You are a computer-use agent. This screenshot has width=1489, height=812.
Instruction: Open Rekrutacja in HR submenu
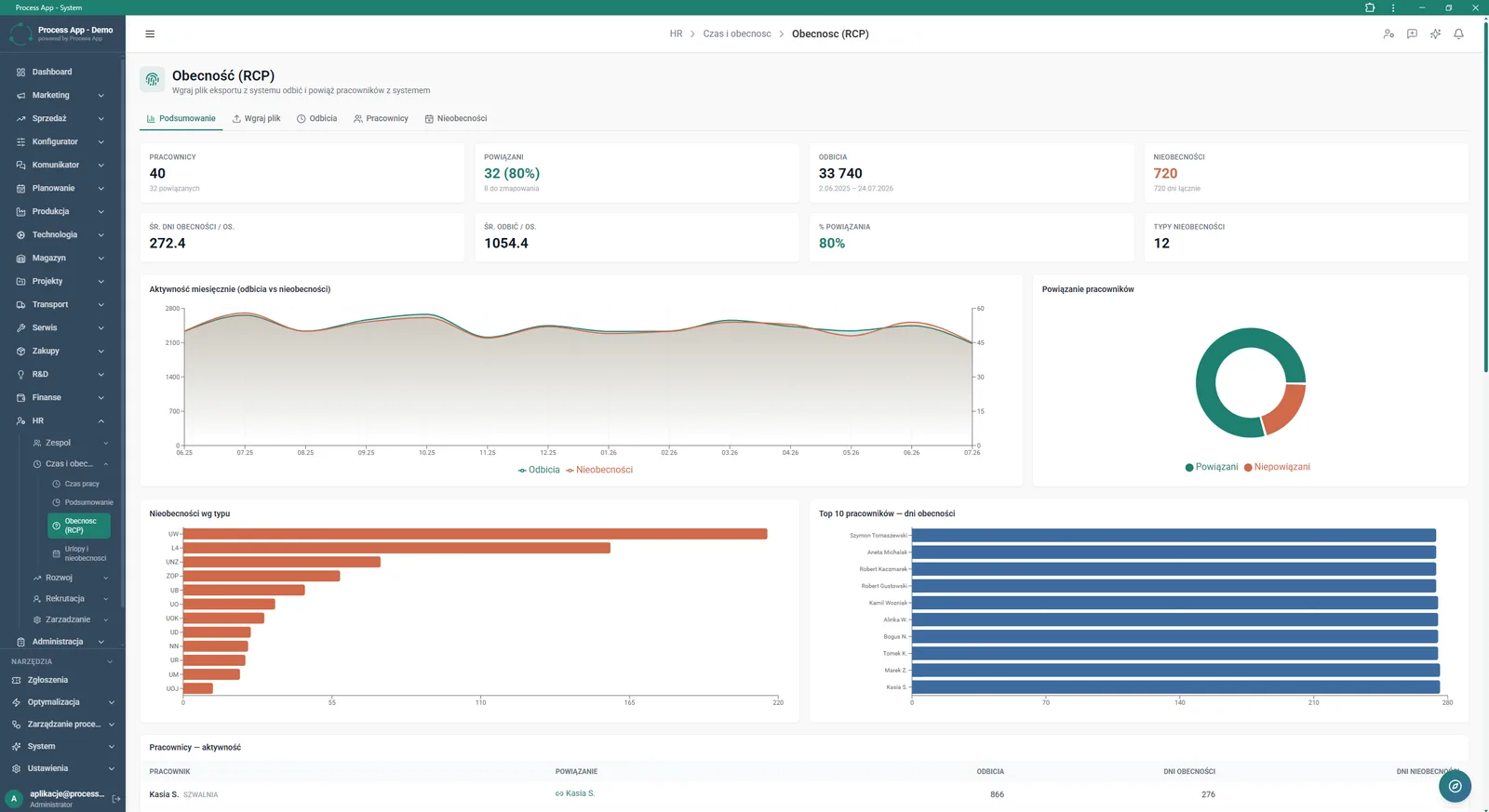[x=65, y=599]
